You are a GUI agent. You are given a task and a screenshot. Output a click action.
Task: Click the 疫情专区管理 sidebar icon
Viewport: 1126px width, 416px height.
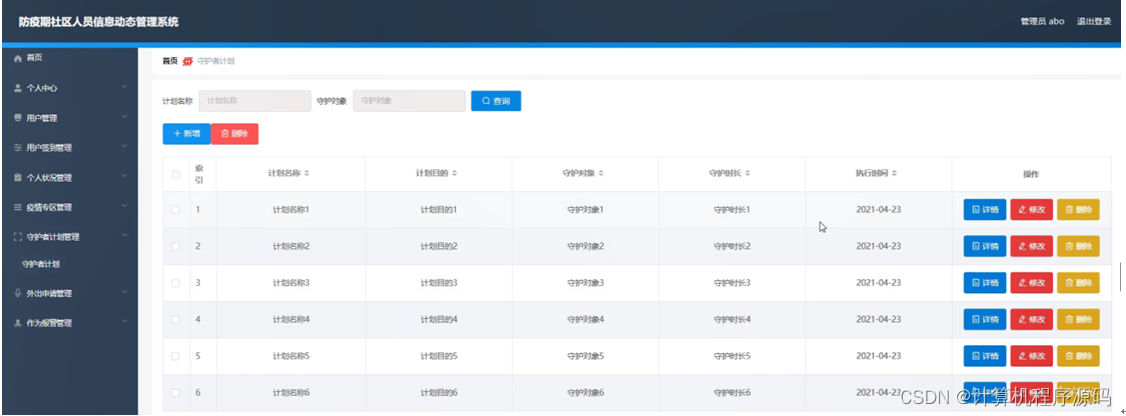pyautogui.click(x=18, y=208)
